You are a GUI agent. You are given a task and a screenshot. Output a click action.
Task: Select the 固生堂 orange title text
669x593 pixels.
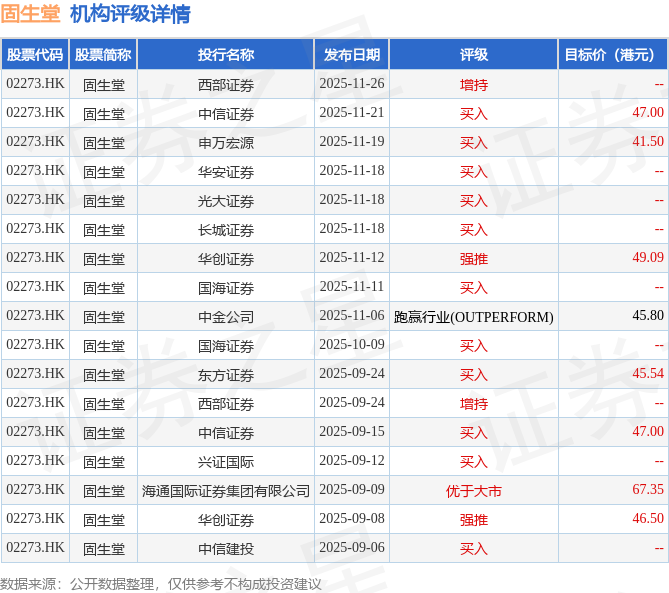tap(30, 13)
